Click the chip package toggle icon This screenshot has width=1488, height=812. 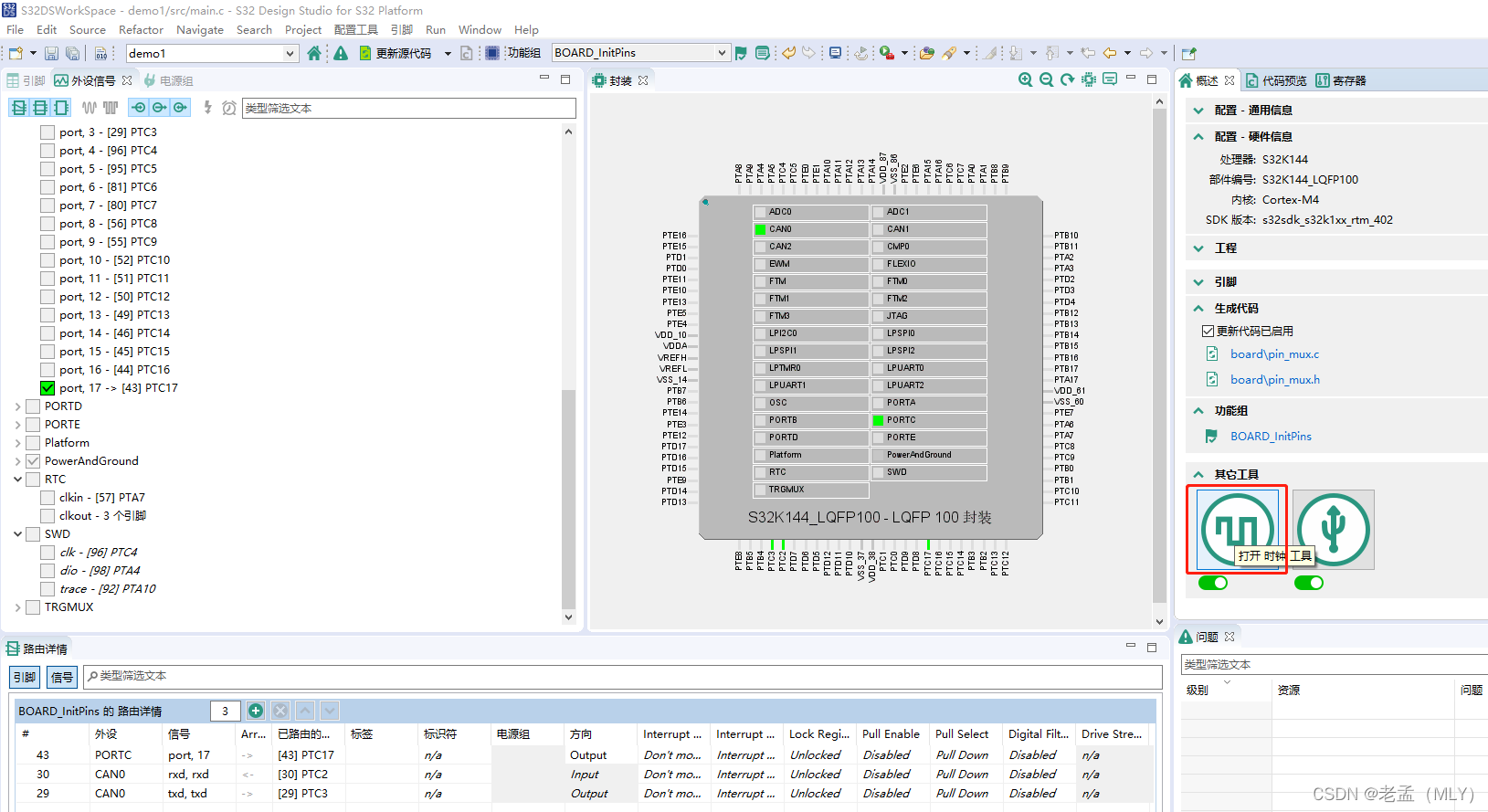point(1089,79)
